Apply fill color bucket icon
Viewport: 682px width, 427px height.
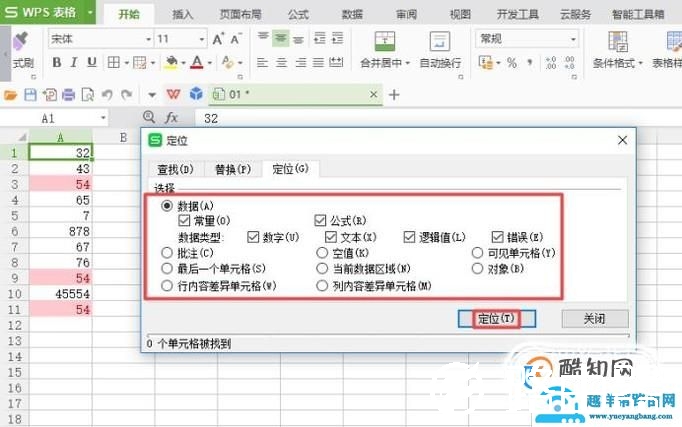171,63
